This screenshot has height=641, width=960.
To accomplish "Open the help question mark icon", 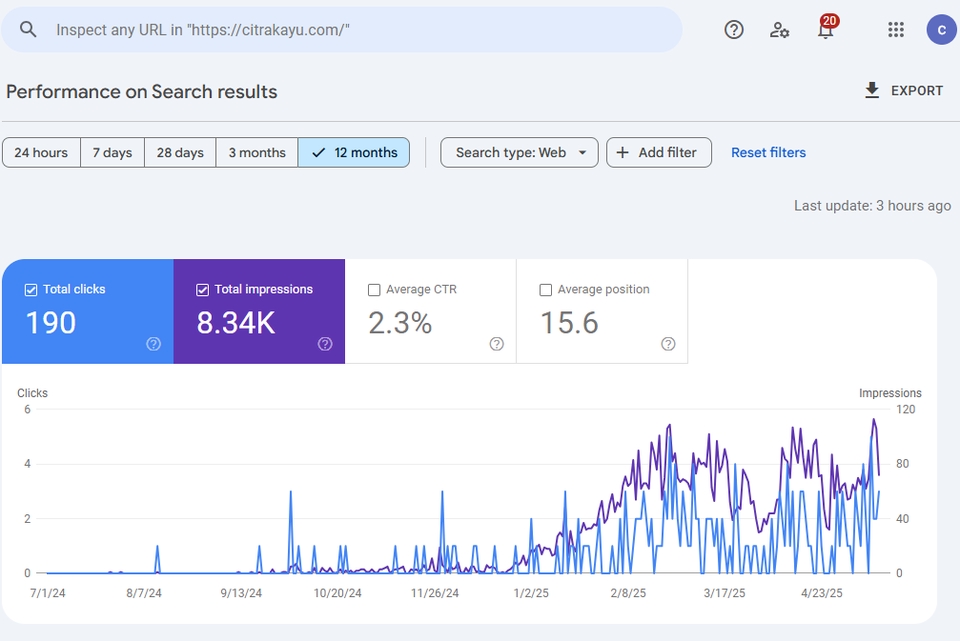I will [x=734, y=30].
